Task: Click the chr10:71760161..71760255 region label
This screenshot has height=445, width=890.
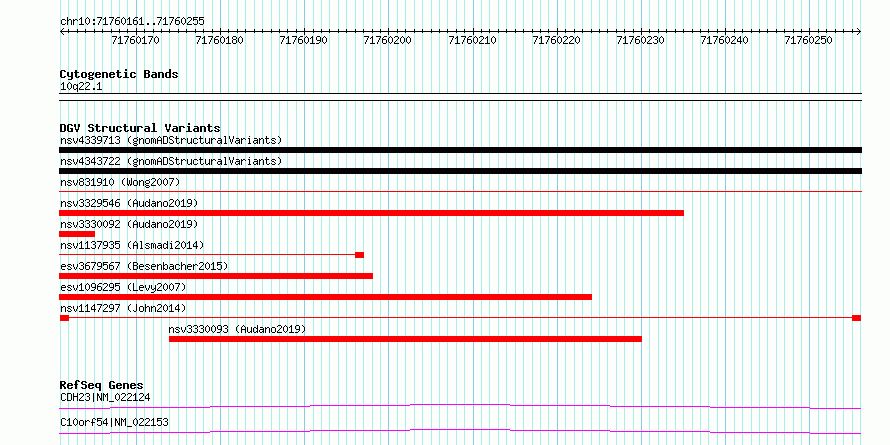Action: (132, 22)
